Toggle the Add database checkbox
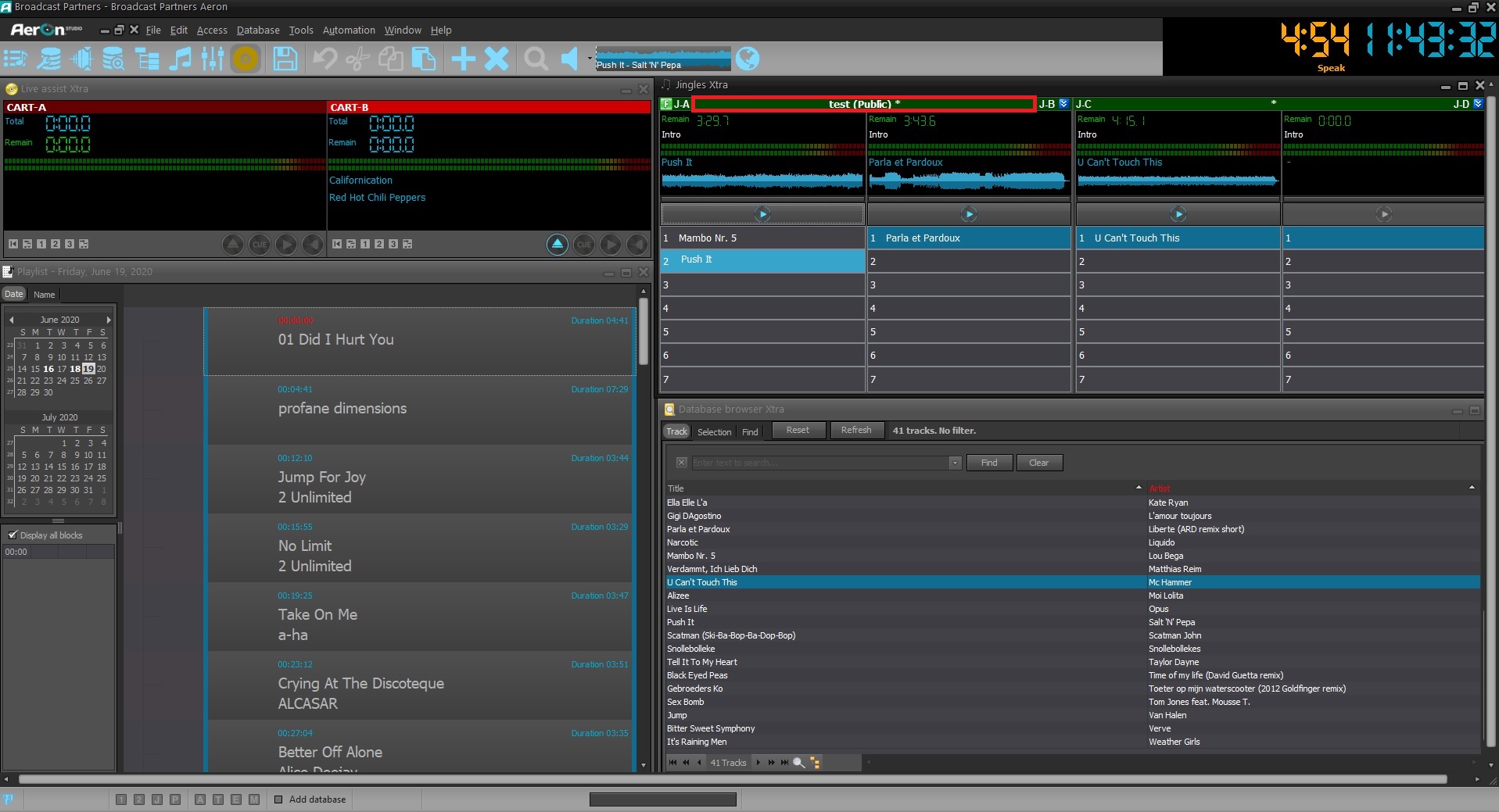Viewport: 1499px width, 812px height. tap(278, 799)
